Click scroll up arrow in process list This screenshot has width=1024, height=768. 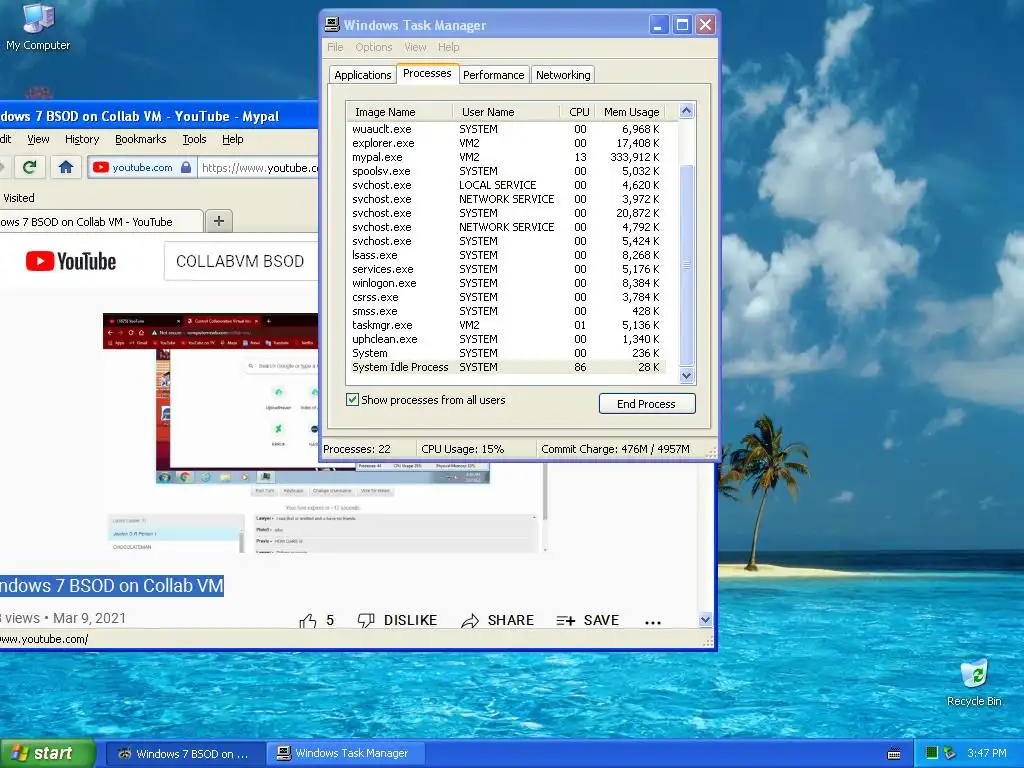[x=686, y=111]
